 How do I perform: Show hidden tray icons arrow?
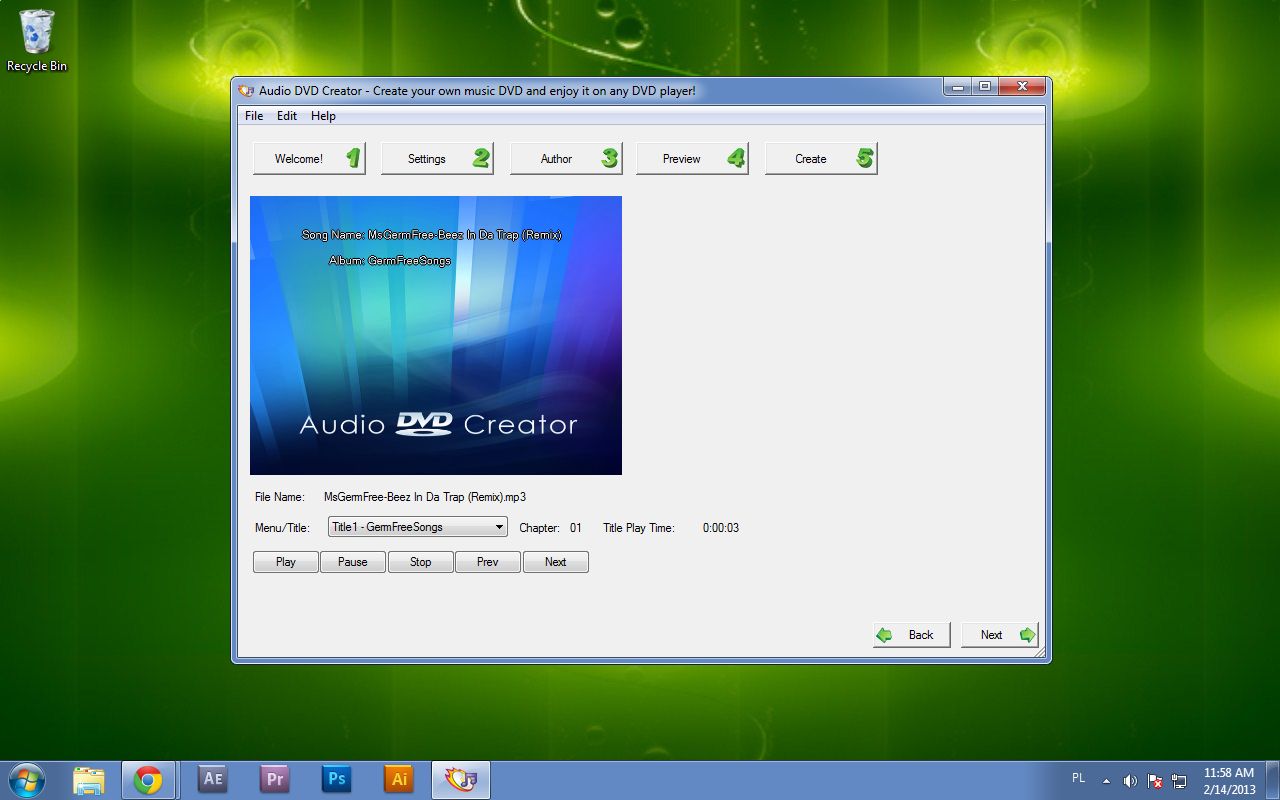(x=1106, y=781)
